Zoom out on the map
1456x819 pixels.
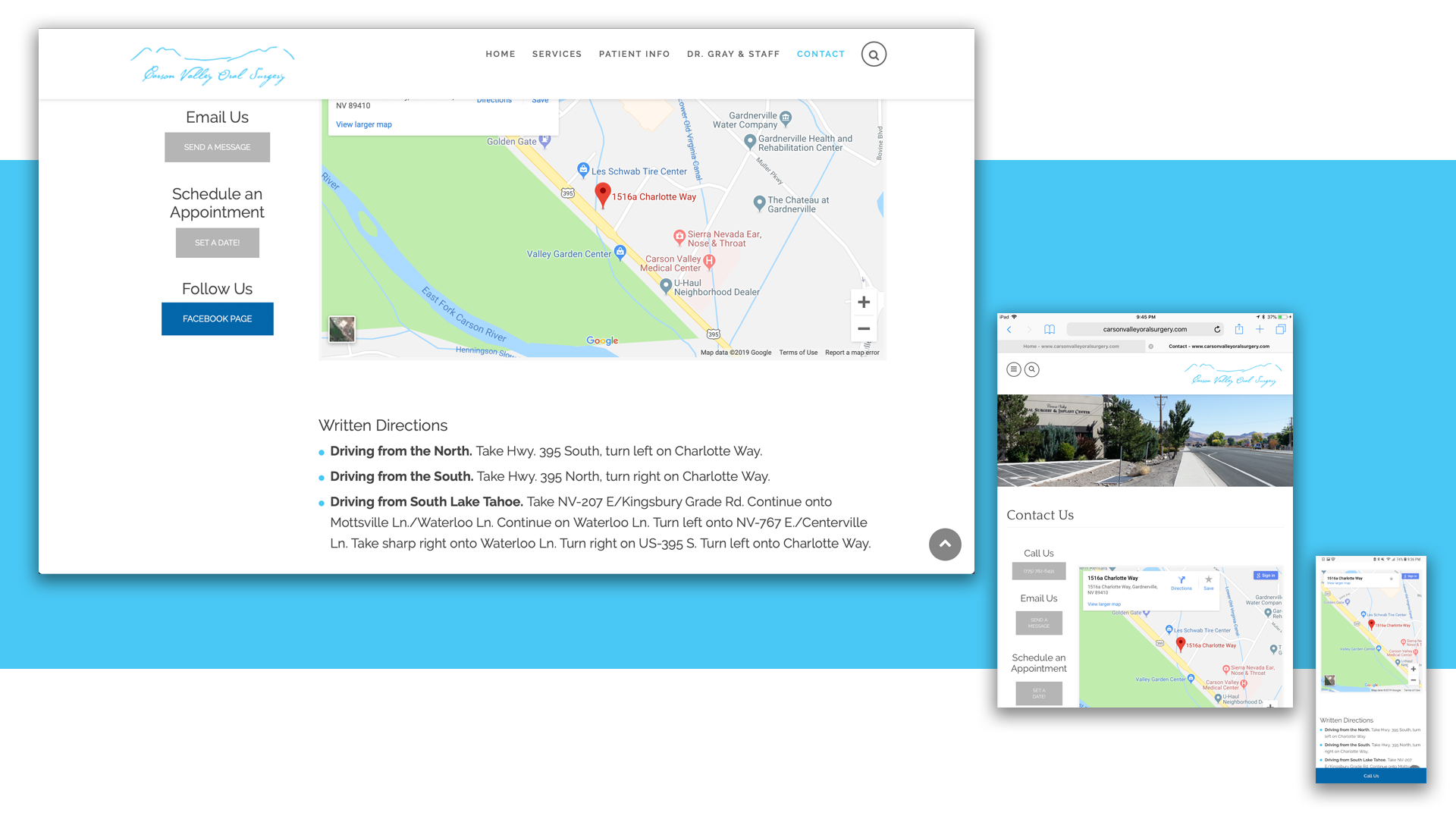[864, 329]
